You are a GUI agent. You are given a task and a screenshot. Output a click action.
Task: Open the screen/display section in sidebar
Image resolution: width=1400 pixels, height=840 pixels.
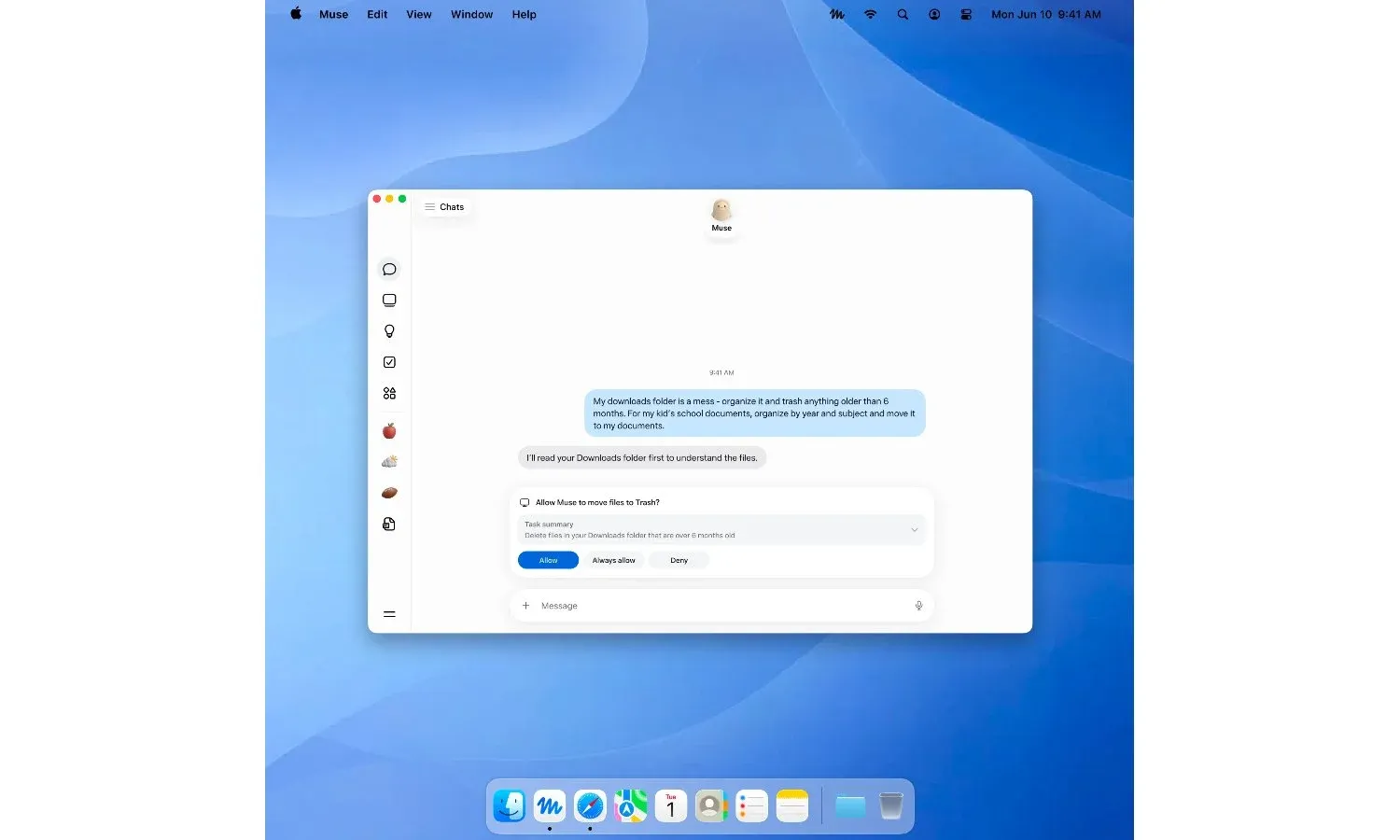point(389,301)
